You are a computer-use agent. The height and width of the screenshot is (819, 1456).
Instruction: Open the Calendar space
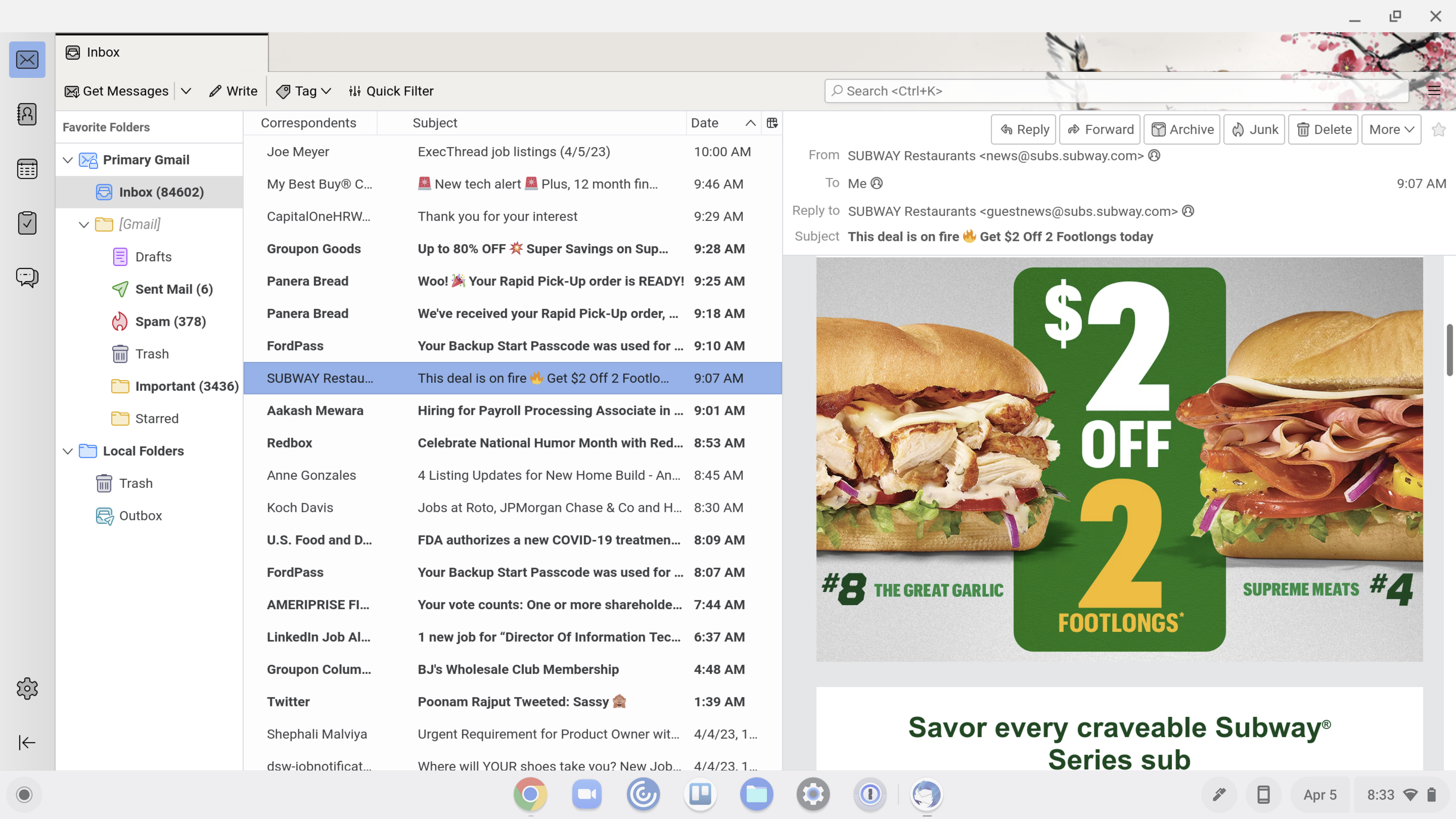click(27, 168)
